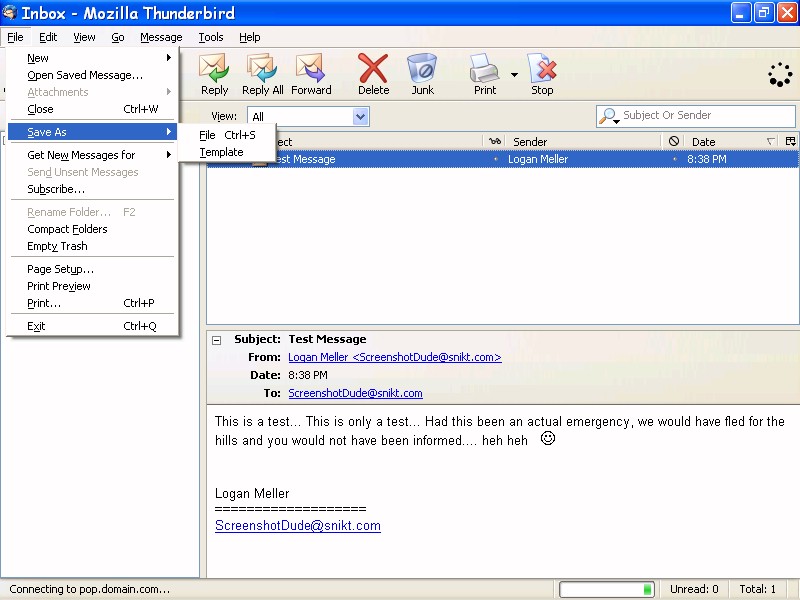The height and width of the screenshot is (600, 800).
Task: Click the status bar progress meter
Action: coord(607,589)
